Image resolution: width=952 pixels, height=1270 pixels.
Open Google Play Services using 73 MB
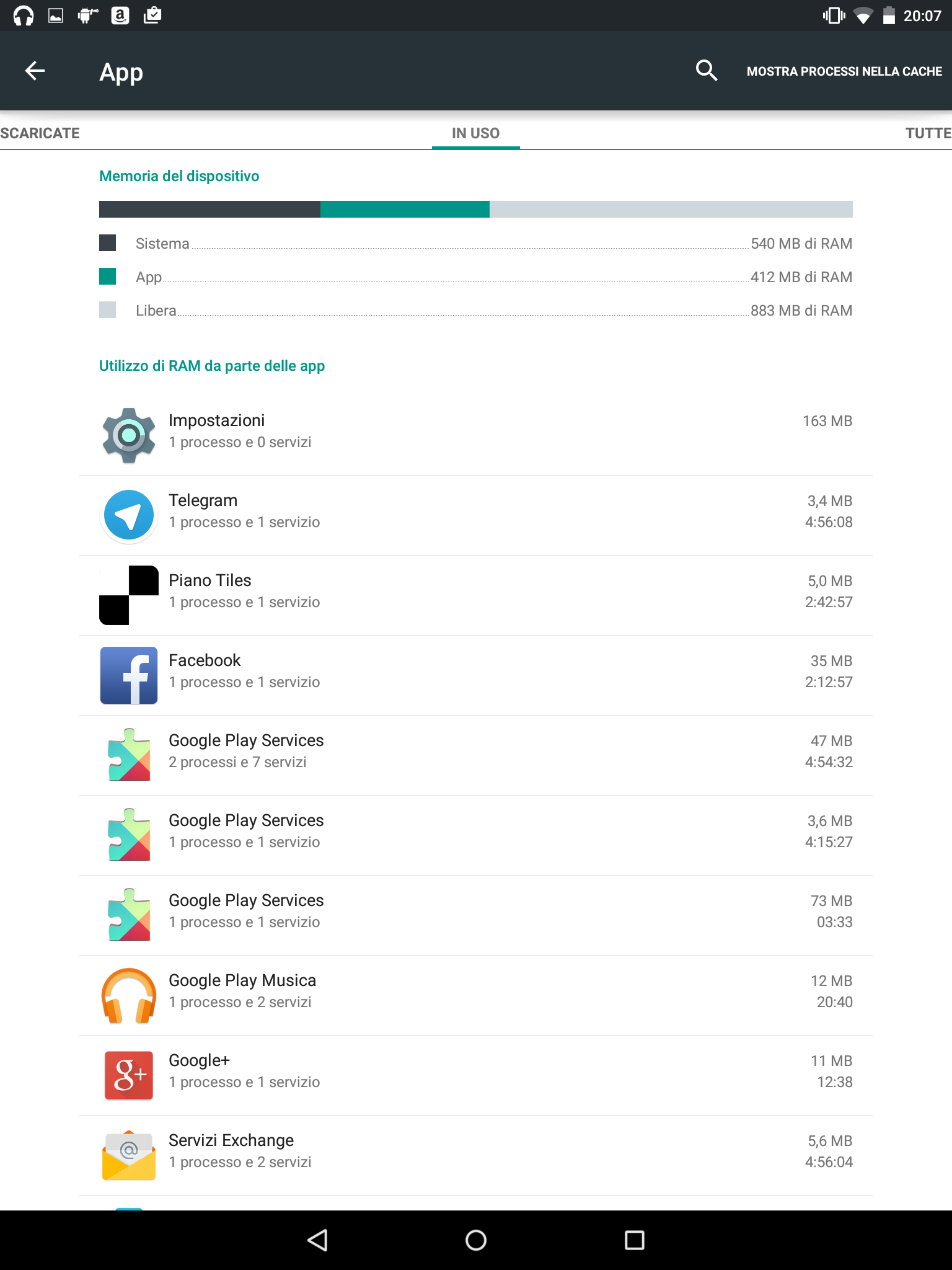pos(476,915)
